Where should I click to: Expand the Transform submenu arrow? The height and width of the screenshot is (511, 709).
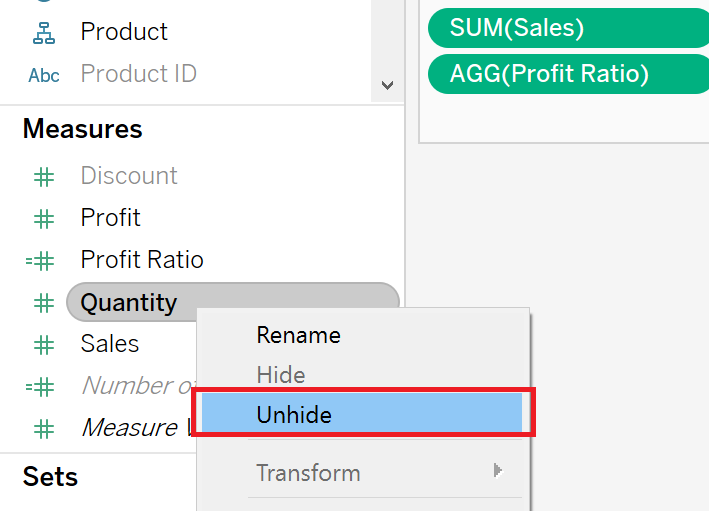498,470
